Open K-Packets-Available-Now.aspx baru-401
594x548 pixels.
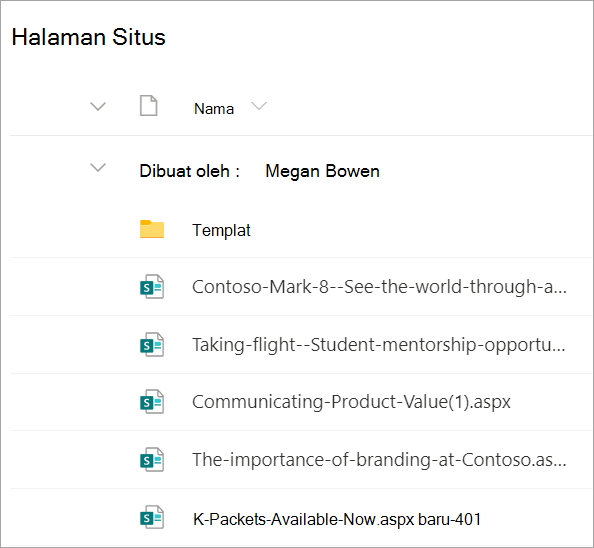[x=337, y=519]
